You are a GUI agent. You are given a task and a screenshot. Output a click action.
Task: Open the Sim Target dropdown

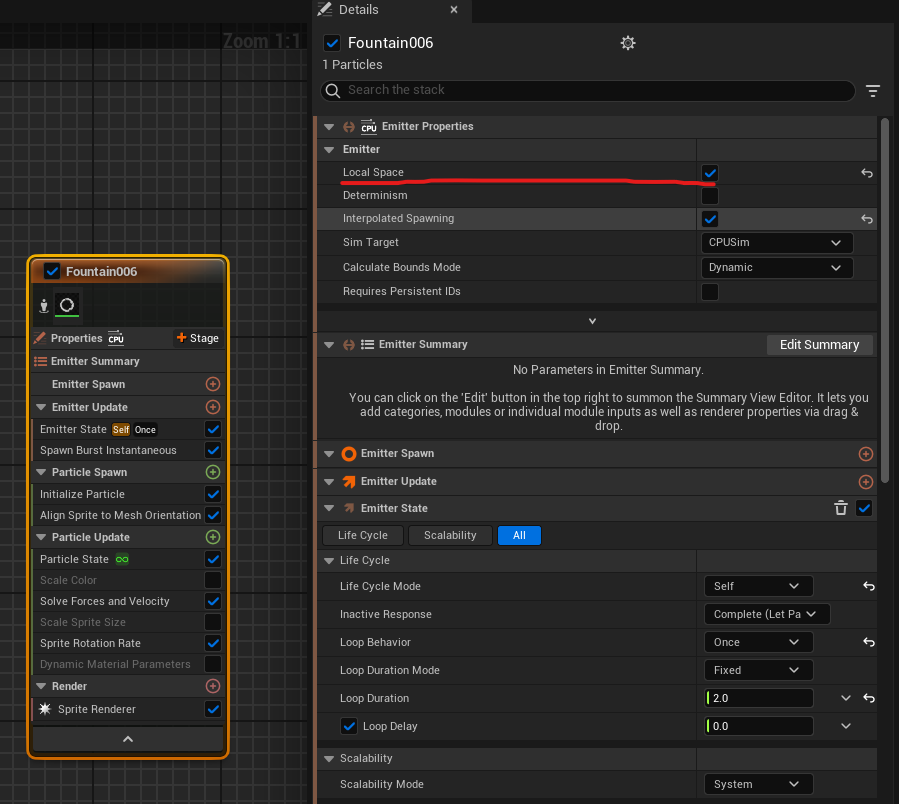click(777, 242)
